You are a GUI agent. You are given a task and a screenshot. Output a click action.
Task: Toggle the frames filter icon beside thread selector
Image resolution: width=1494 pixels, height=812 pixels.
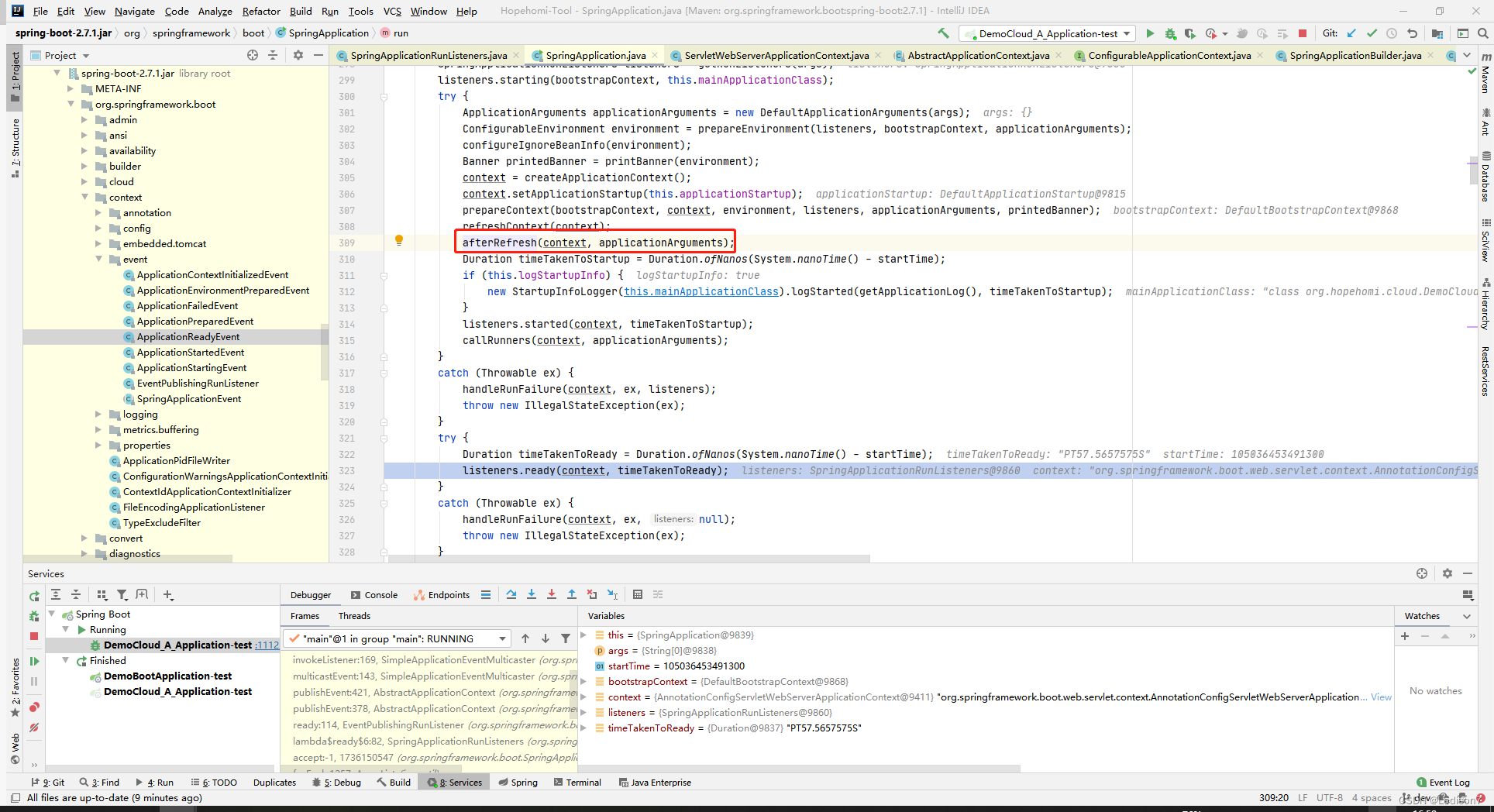pos(566,638)
